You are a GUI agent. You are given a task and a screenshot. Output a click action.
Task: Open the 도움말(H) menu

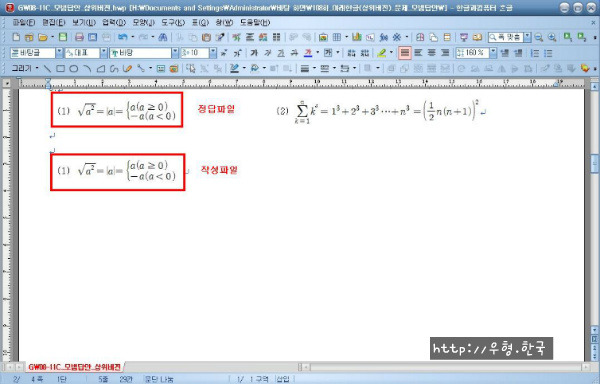click(x=255, y=23)
